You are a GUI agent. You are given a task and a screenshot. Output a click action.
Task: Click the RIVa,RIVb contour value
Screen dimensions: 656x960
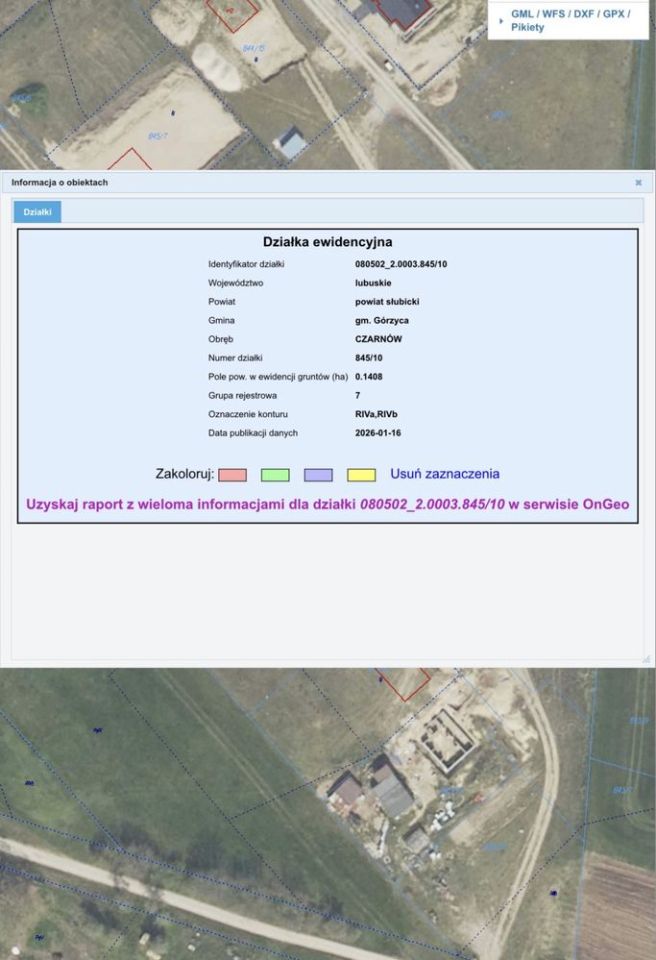(x=376, y=414)
